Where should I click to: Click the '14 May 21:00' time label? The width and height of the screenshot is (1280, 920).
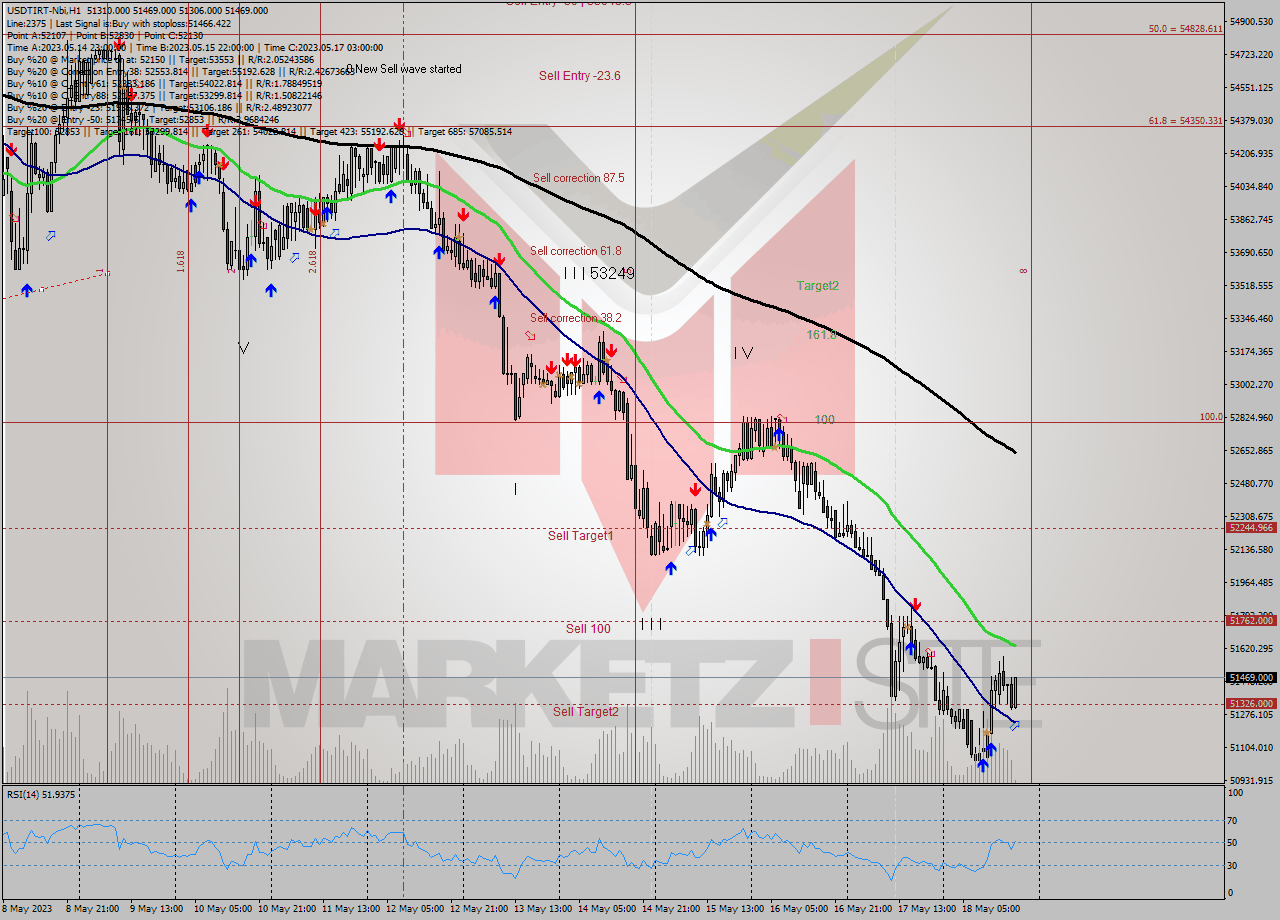click(671, 908)
